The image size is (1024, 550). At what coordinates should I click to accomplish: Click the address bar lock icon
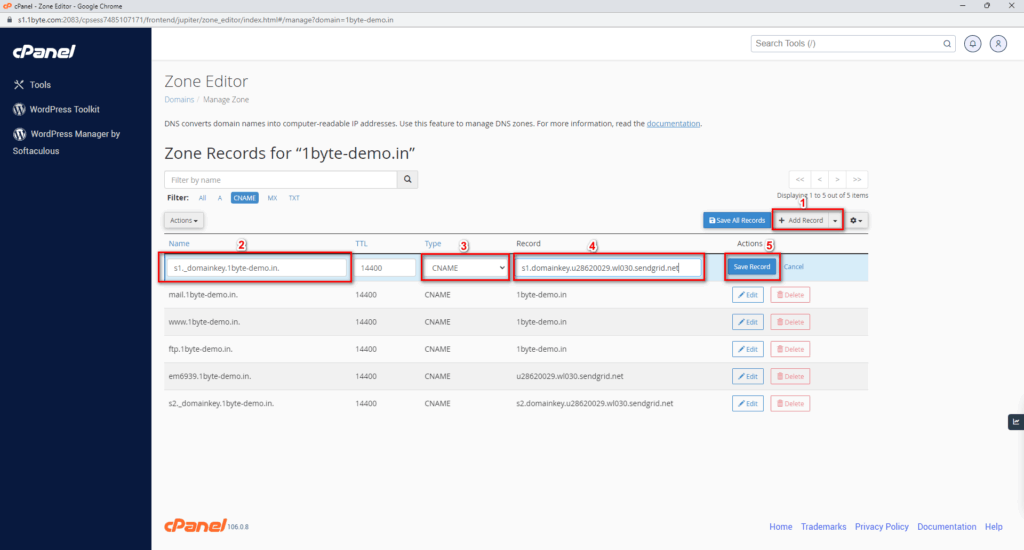[9, 20]
